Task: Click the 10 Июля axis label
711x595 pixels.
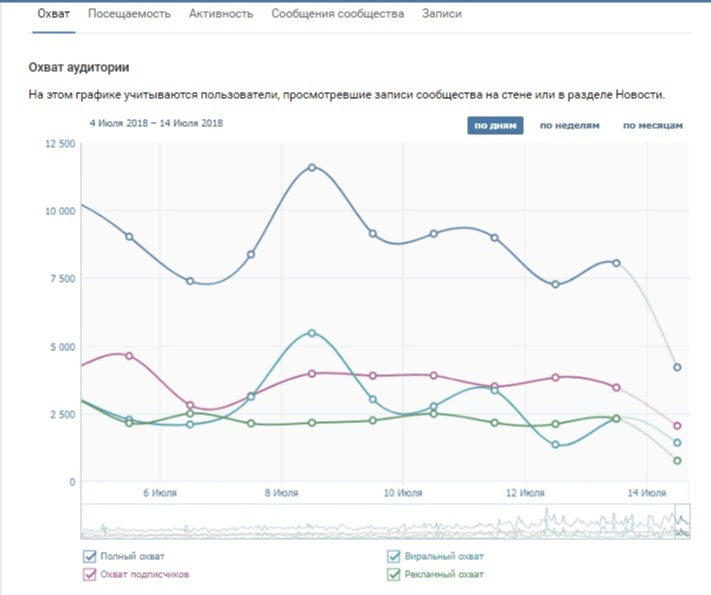Action: point(403,493)
